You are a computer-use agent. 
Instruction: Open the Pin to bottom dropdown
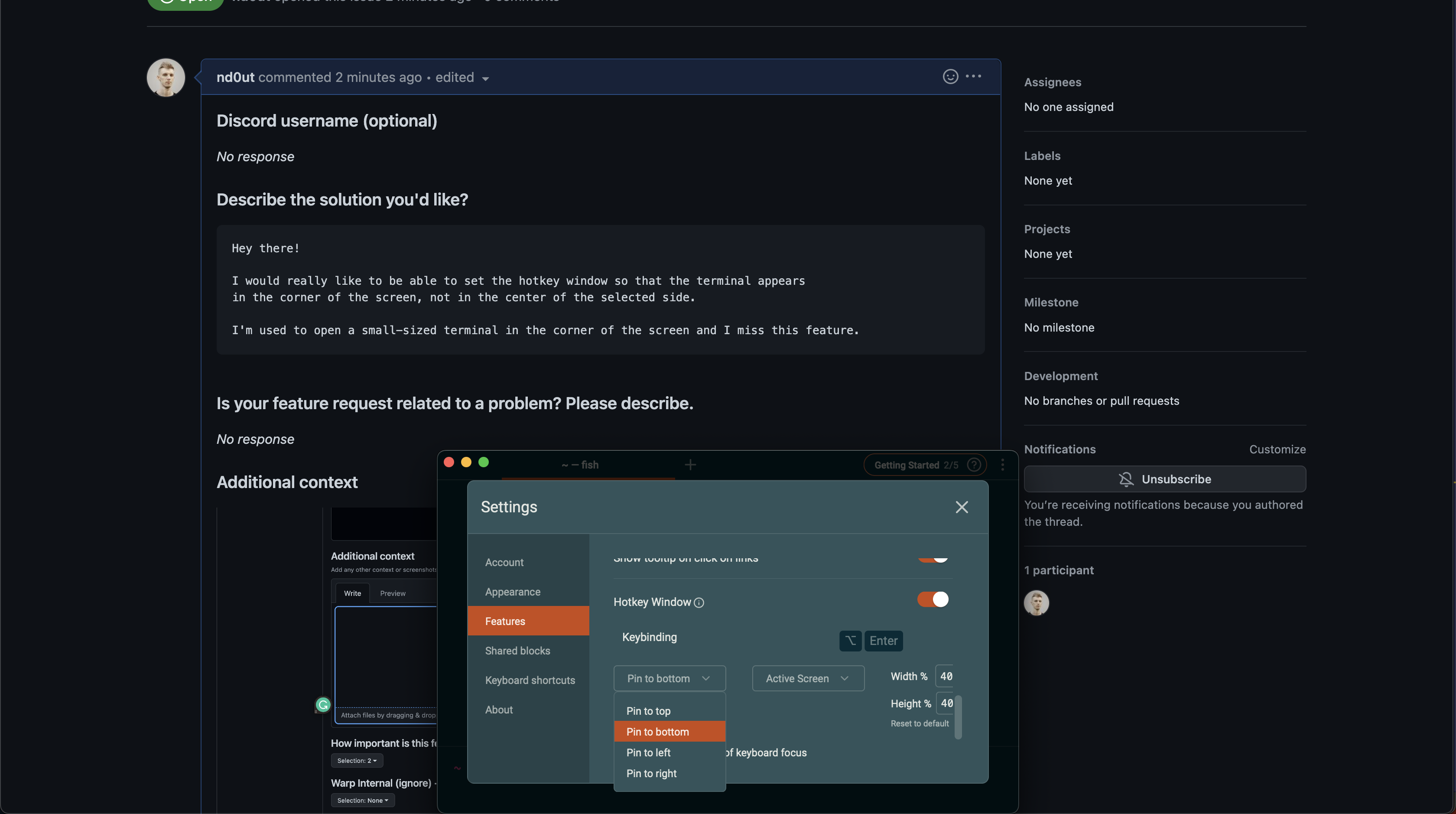point(669,678)
